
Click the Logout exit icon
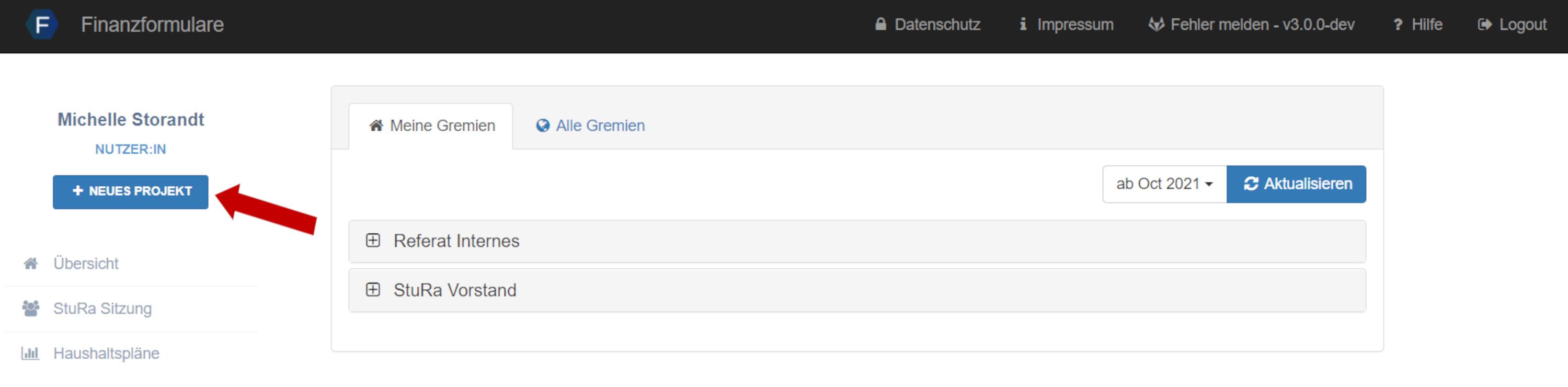pyautogui.click(x=1485, y=25)
